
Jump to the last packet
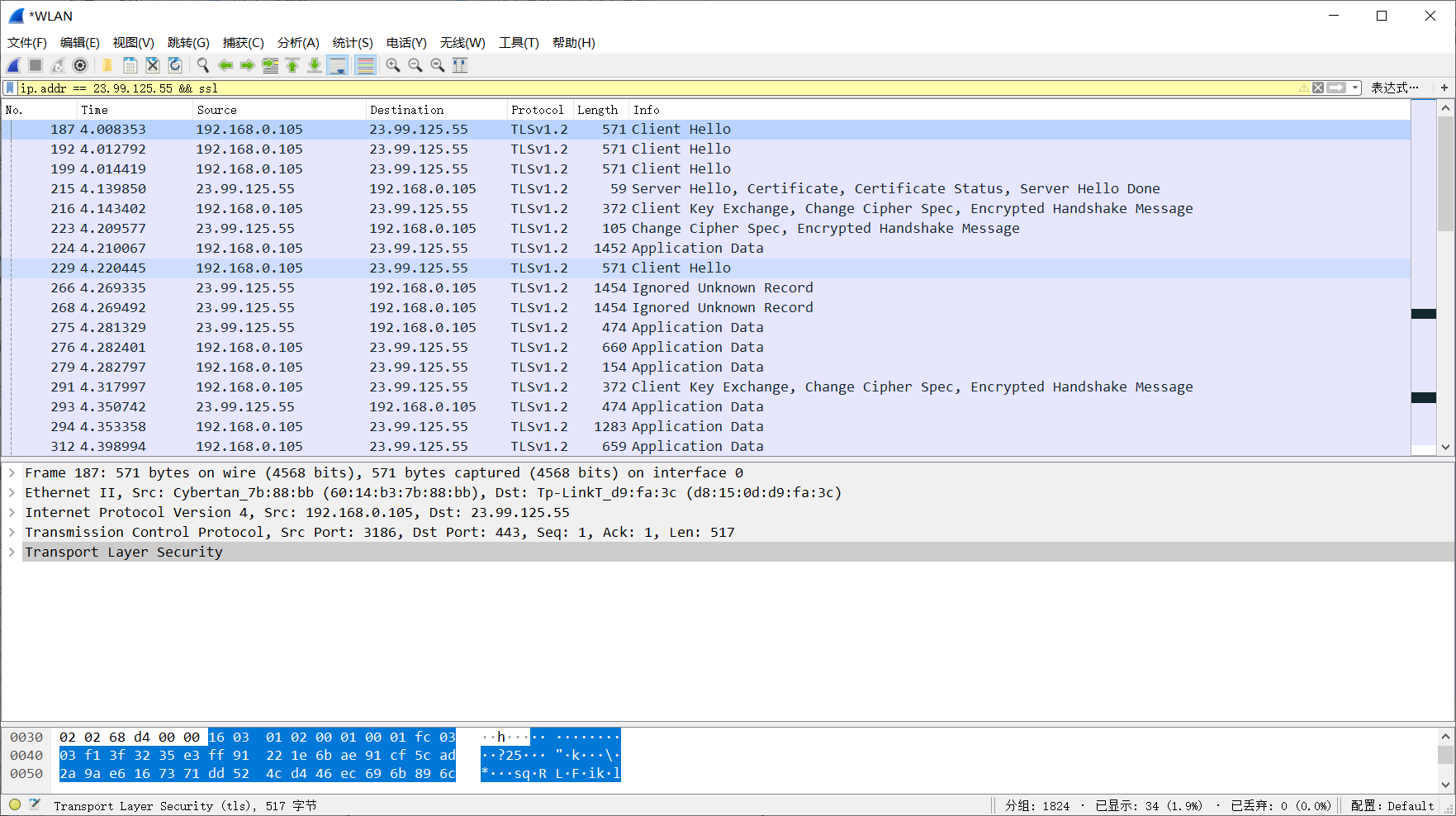(x=314, y=65)
